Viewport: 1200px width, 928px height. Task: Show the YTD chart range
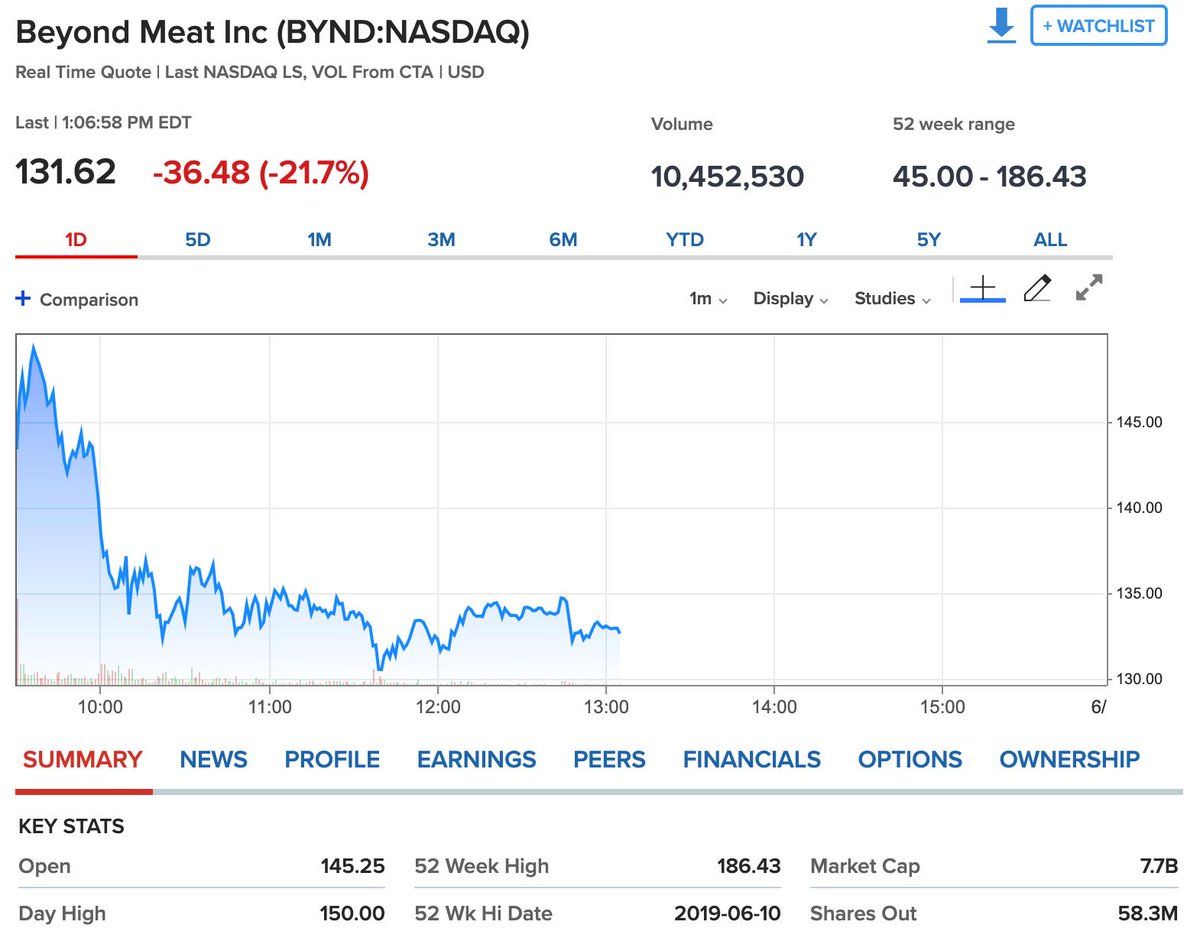tap(685, 240)
